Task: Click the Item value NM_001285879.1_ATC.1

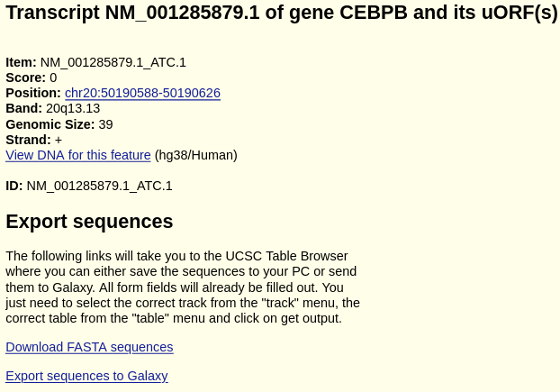Action: 113,62
